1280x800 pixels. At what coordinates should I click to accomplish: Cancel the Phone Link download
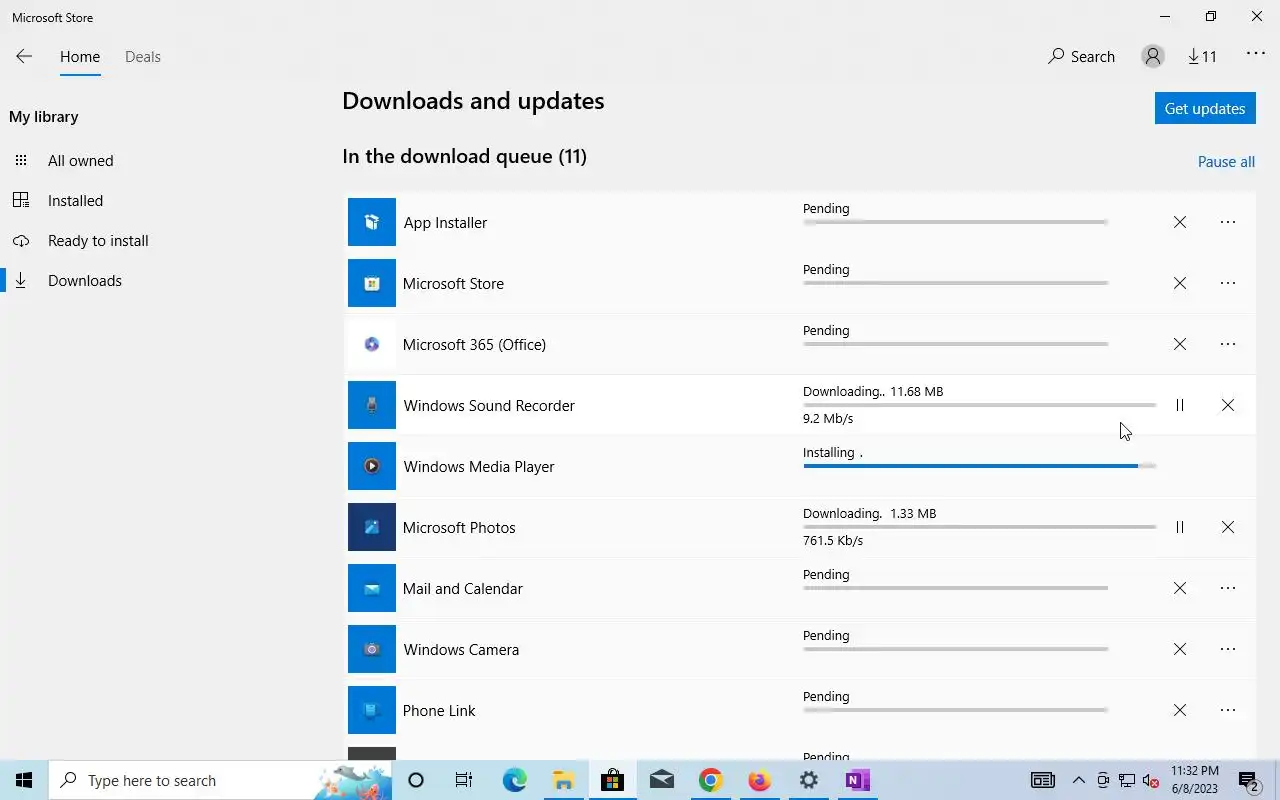(1180, 710)
